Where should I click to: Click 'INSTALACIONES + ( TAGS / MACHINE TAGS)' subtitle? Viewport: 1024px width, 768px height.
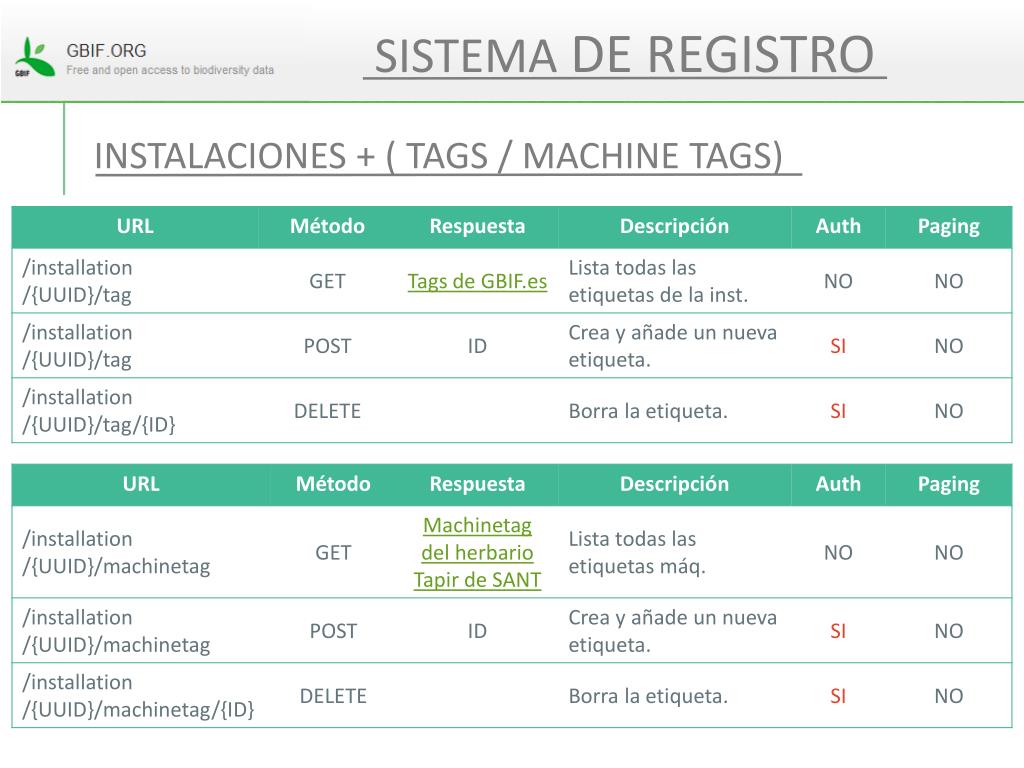click(439, 156)
